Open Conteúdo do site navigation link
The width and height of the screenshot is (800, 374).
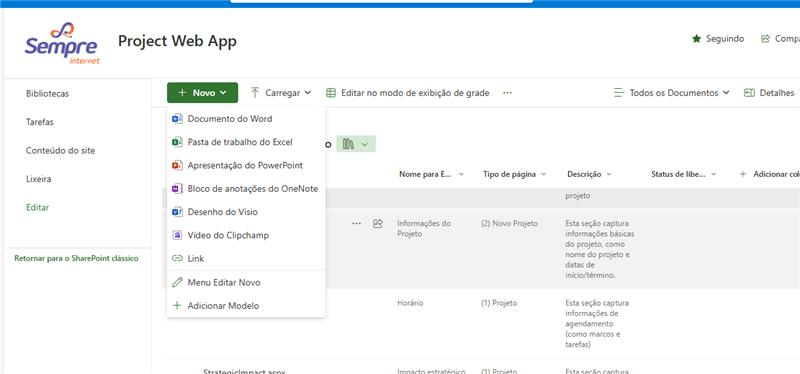pyautogui.click(x=60, y=151)
